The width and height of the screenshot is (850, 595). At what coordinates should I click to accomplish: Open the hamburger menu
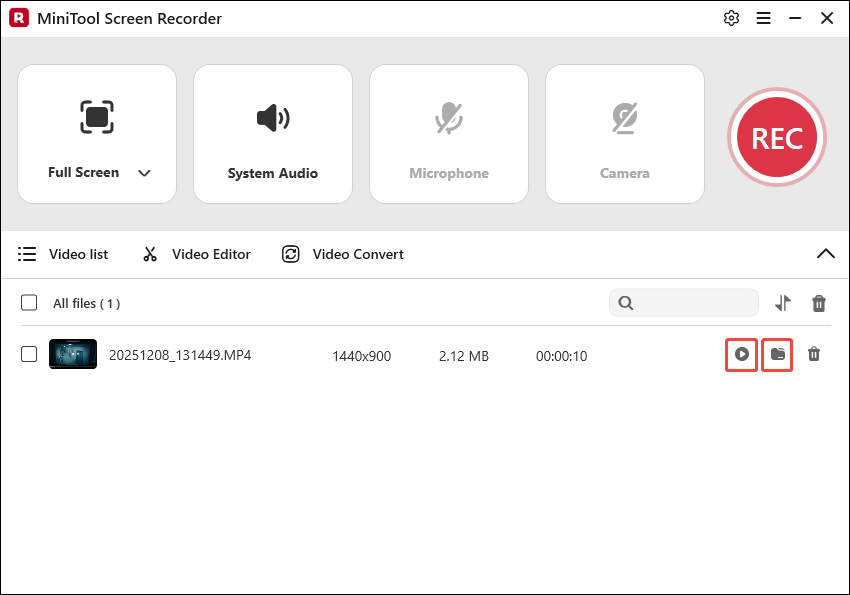pyautogui.click(x=763, y=18)
